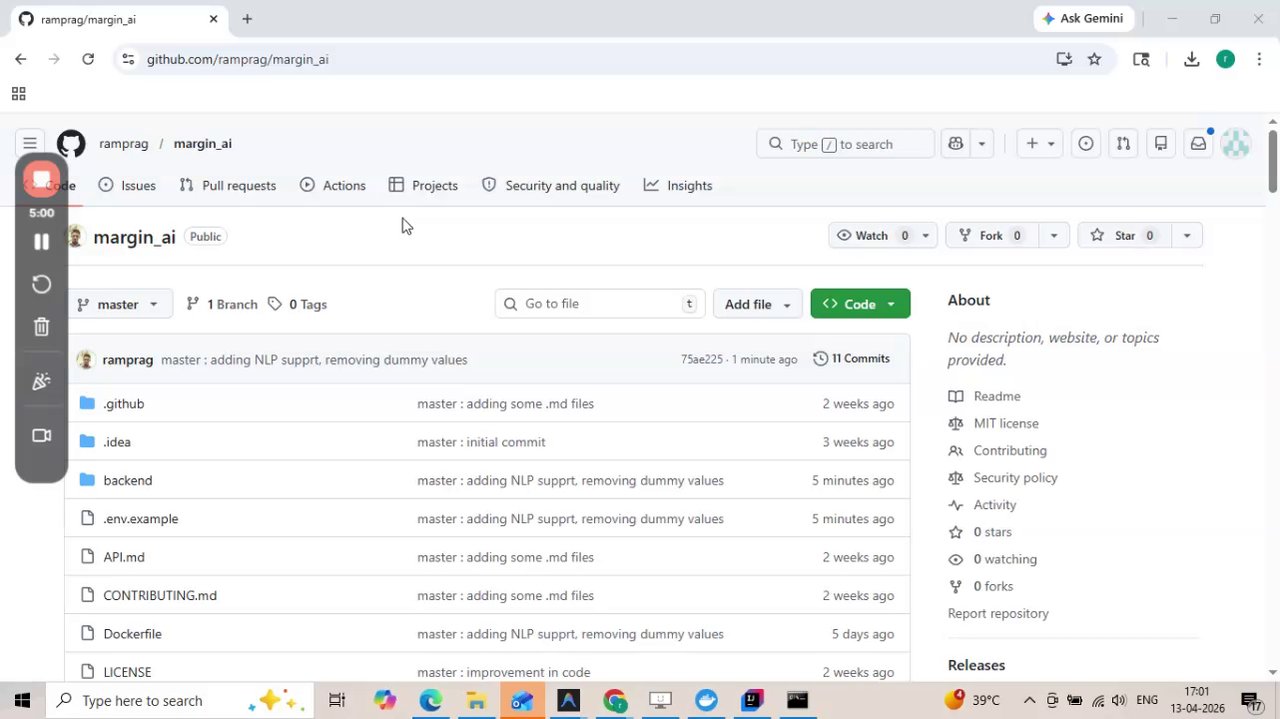1280x719 pixels.
Task: Open the Windows Start menu
Action: pos(22,700)
